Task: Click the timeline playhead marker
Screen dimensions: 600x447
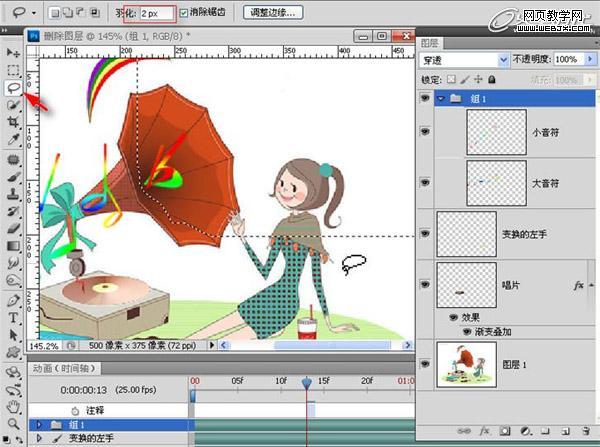Action: click(x=307, y=382)
